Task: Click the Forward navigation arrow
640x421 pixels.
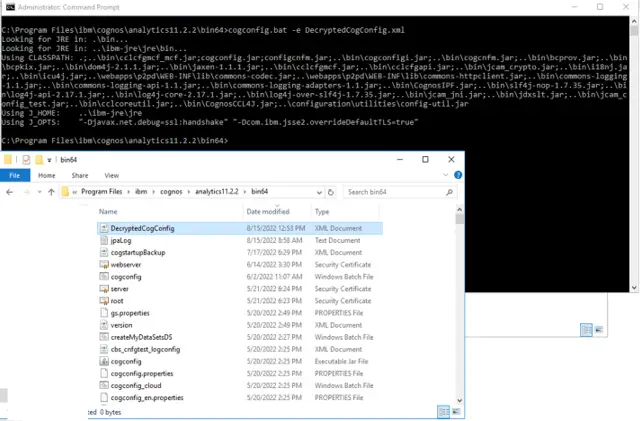Action: coord(27,192)
